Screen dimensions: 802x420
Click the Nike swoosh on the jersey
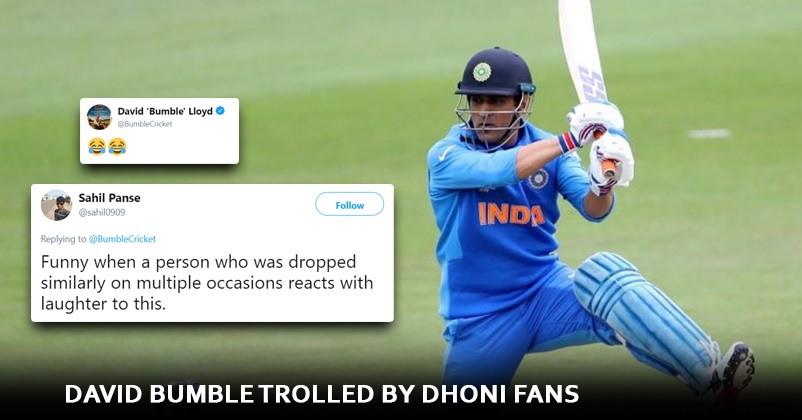(x=447, y=153)
